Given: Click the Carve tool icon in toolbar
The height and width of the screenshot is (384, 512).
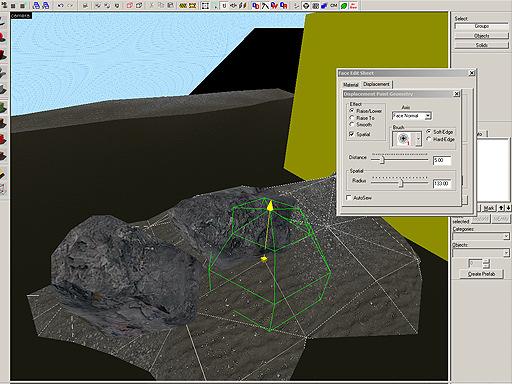Looking at the screenshot, I should click(85, 5).
